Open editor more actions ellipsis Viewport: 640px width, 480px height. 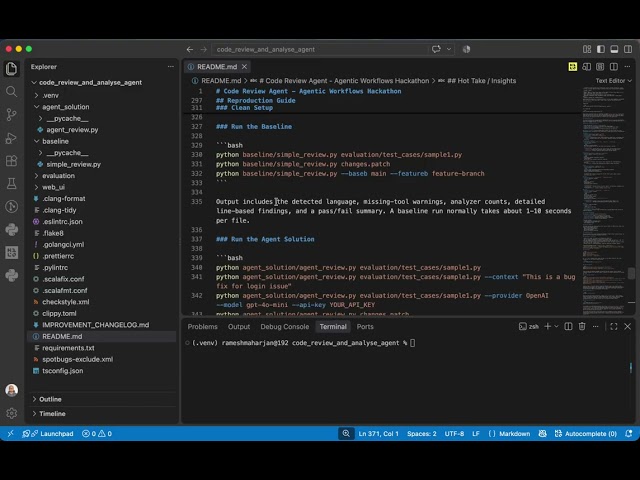click(x=627, y=67)
